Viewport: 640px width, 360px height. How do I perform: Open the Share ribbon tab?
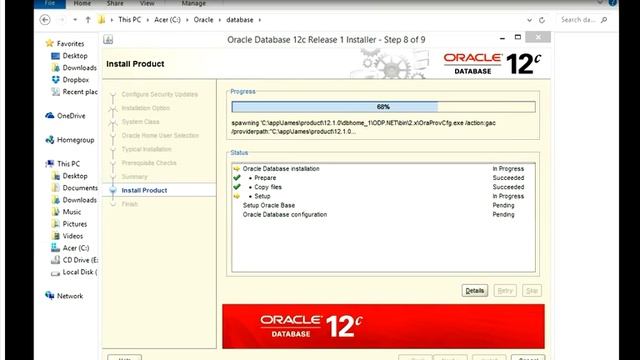(115, 3)
